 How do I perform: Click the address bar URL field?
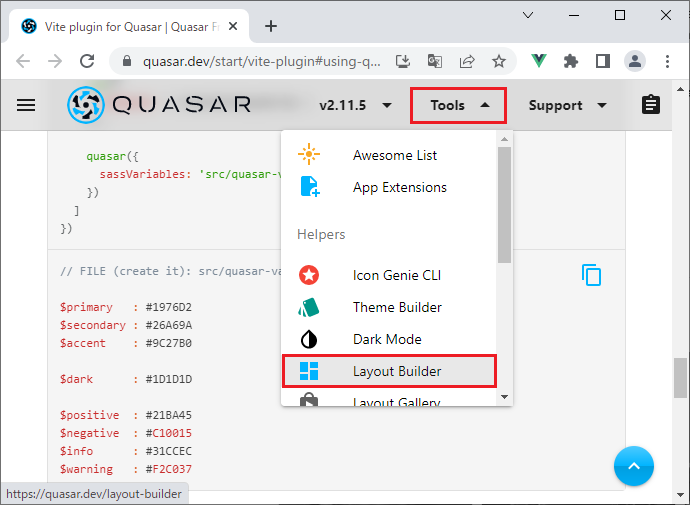[262, 61]
